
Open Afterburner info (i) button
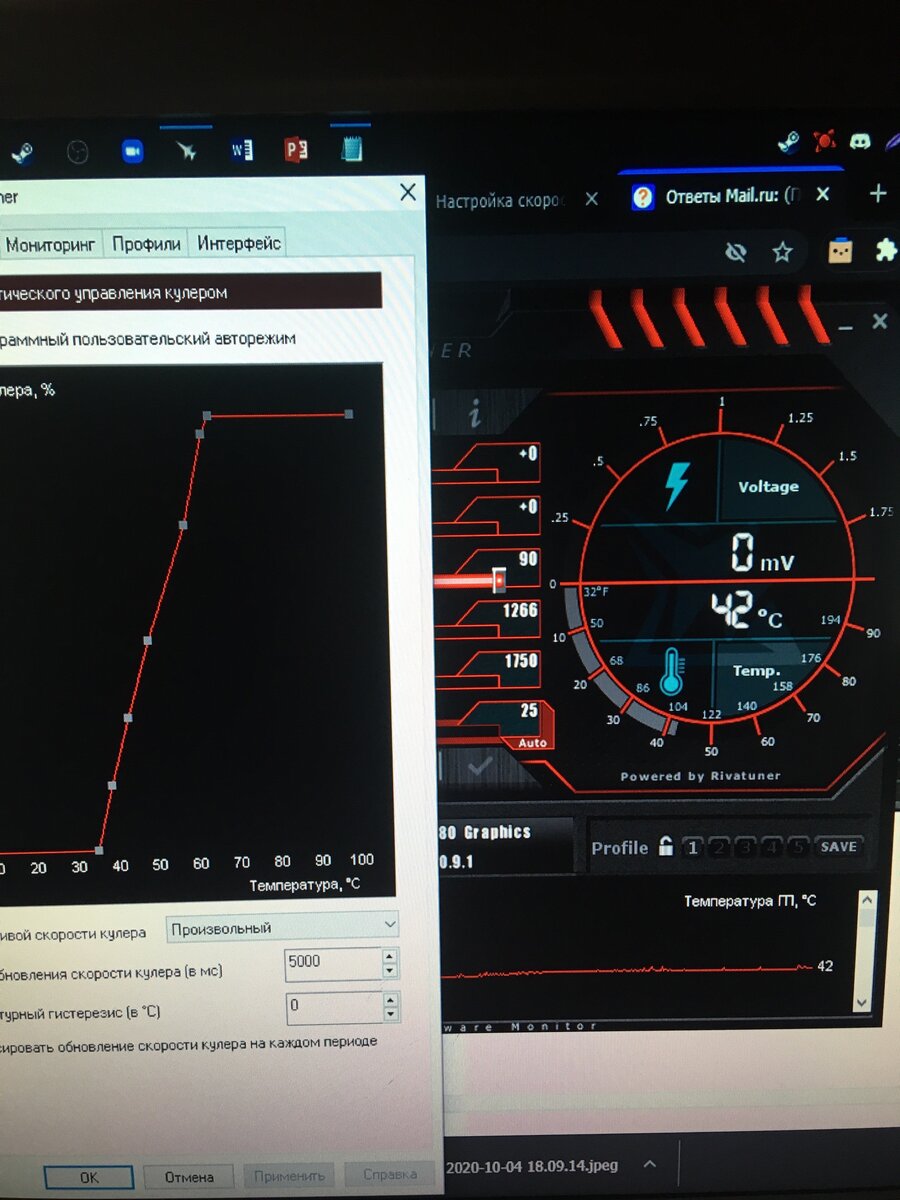[x=475, y=413]
